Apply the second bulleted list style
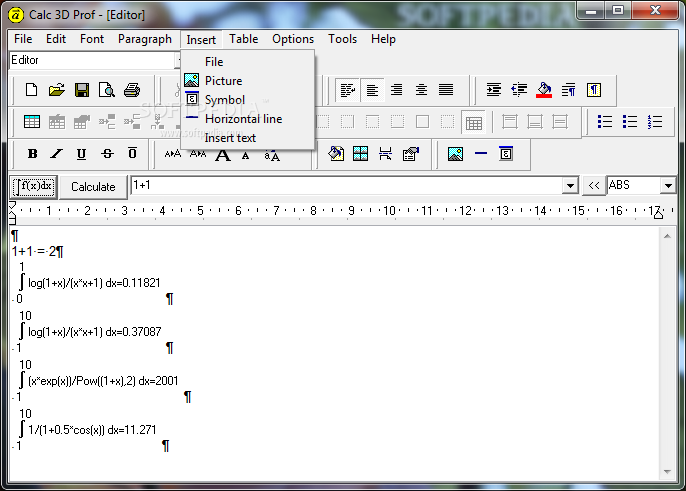 (x=630, y=122)
